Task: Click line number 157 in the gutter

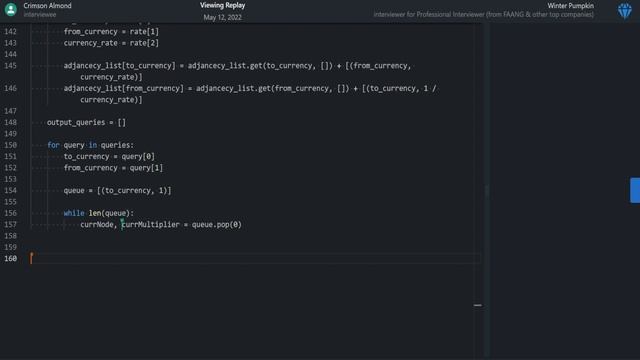Action: [10, 224]
